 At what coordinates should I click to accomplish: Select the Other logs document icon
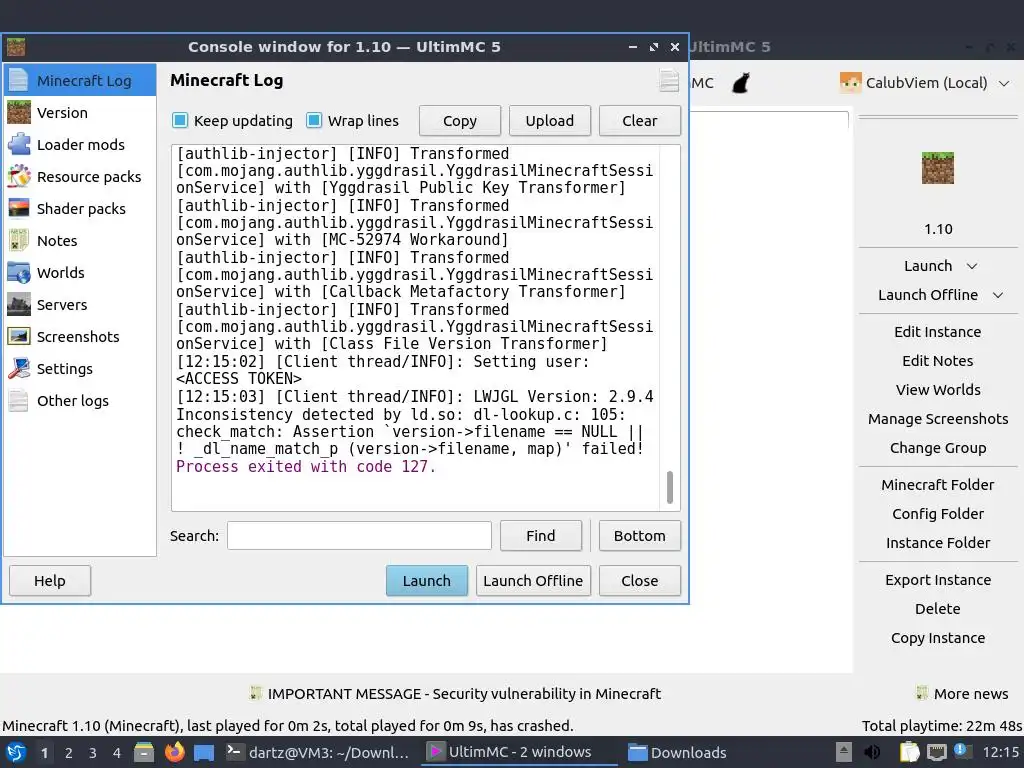(19, 400)
